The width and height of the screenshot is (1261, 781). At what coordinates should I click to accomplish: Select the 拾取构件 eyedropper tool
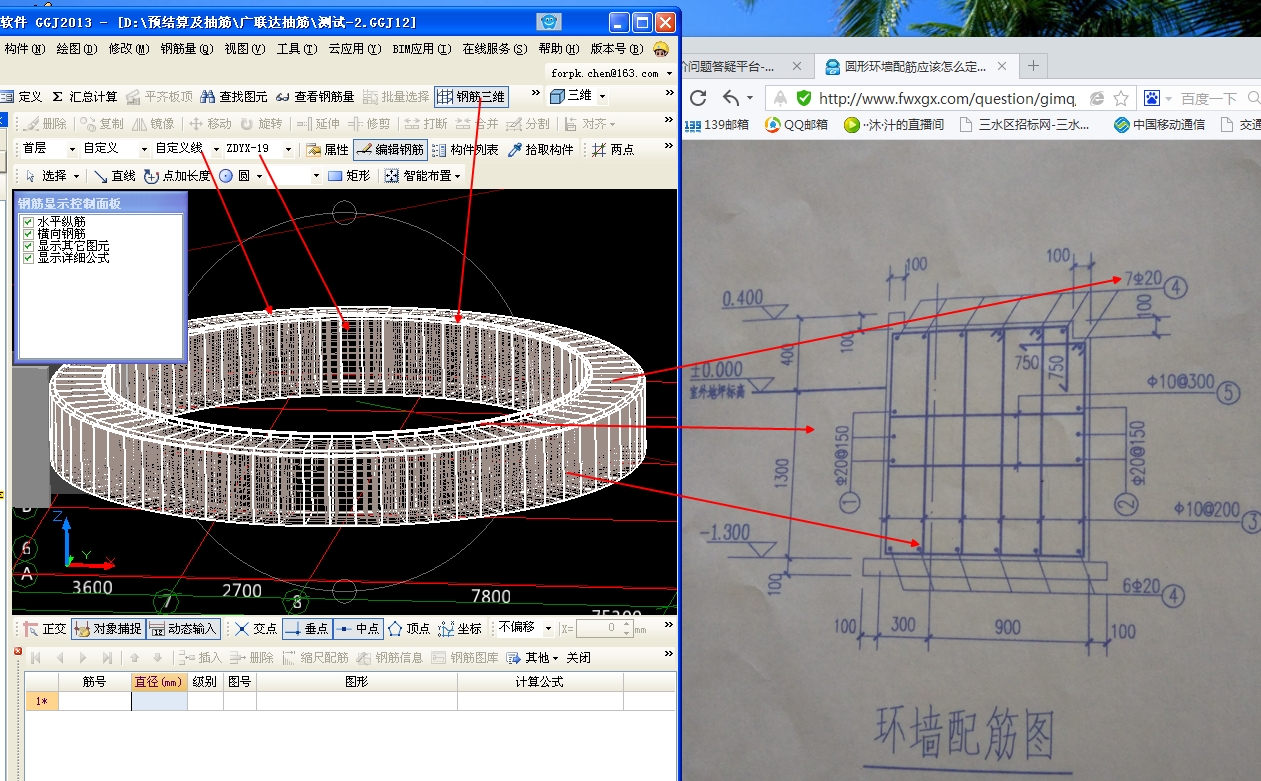pos(541,149)
